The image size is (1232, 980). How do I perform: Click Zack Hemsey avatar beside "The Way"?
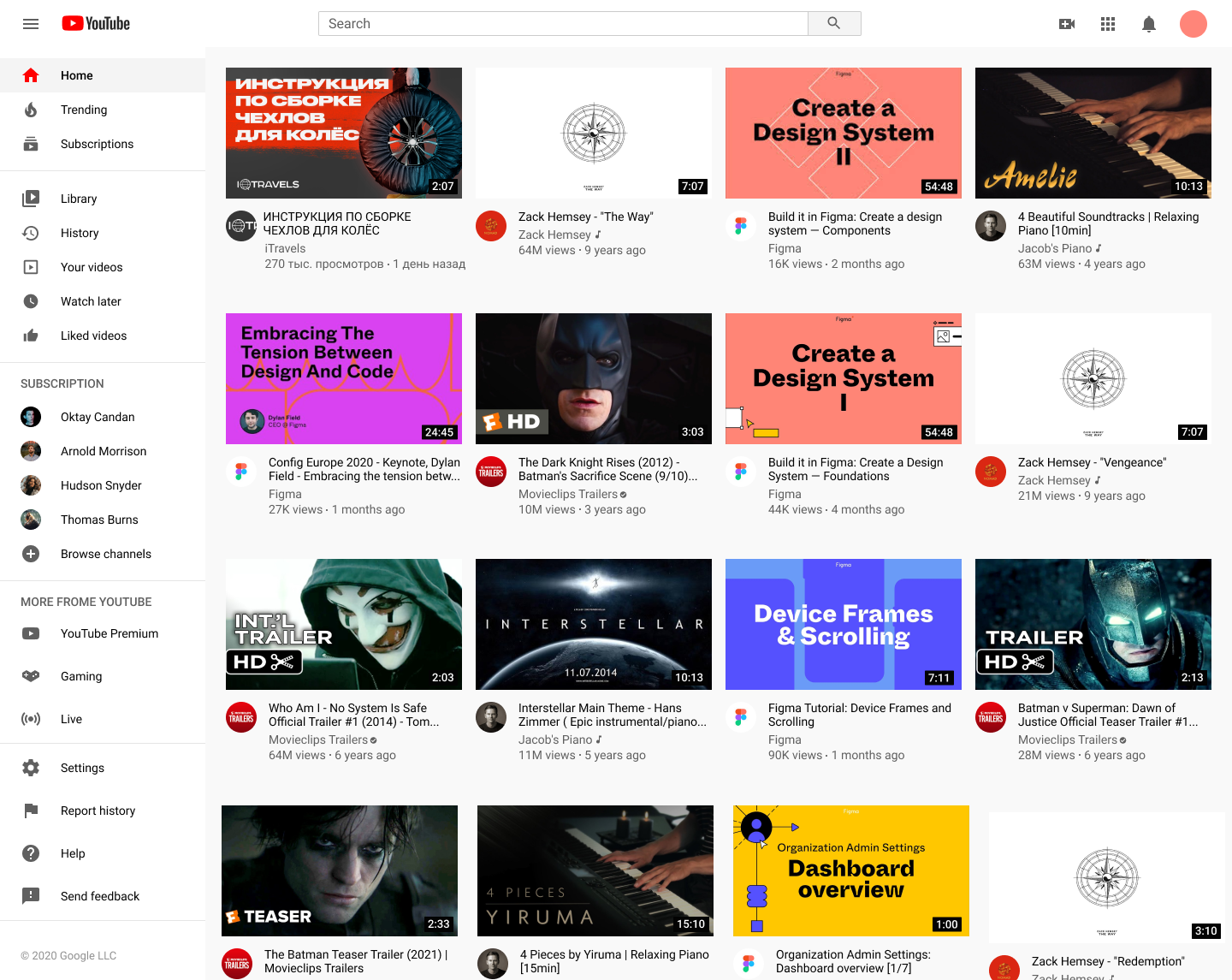[491, 226]
